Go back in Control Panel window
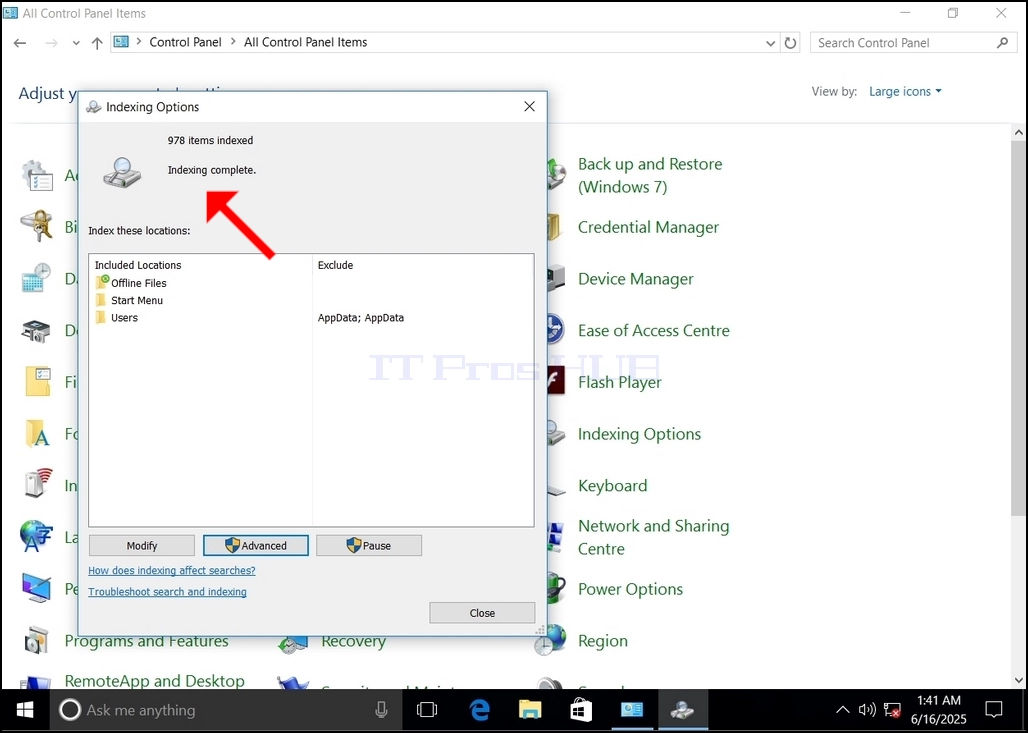This screenshot has height=733, width=1028. (20, 43)
